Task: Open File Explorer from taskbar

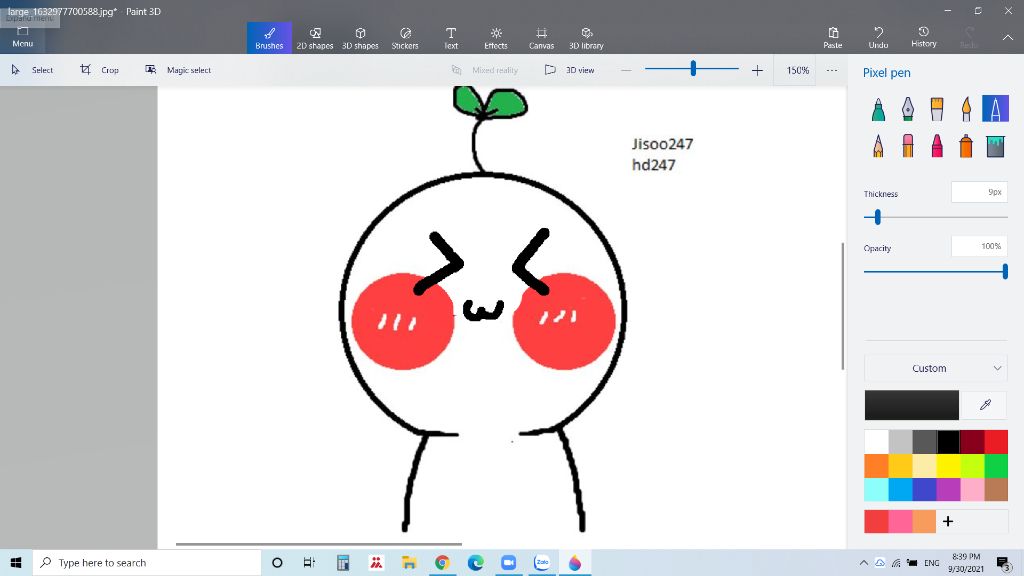Action: pos(409,562)
